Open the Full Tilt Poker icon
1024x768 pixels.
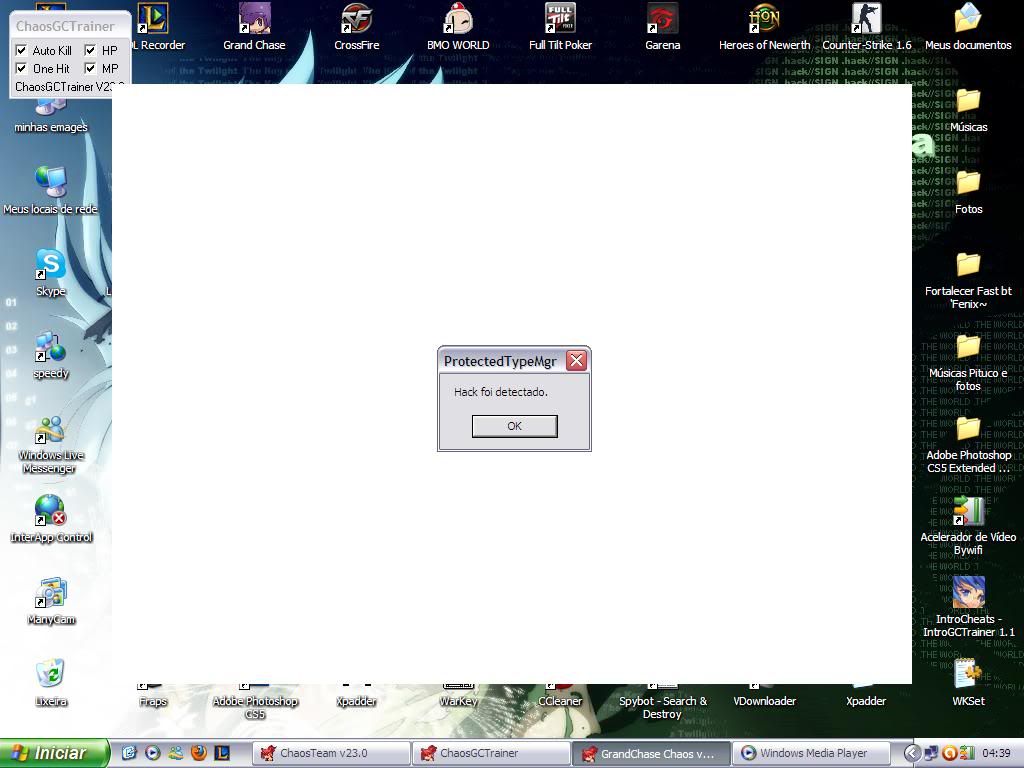(x=560, y=20)
